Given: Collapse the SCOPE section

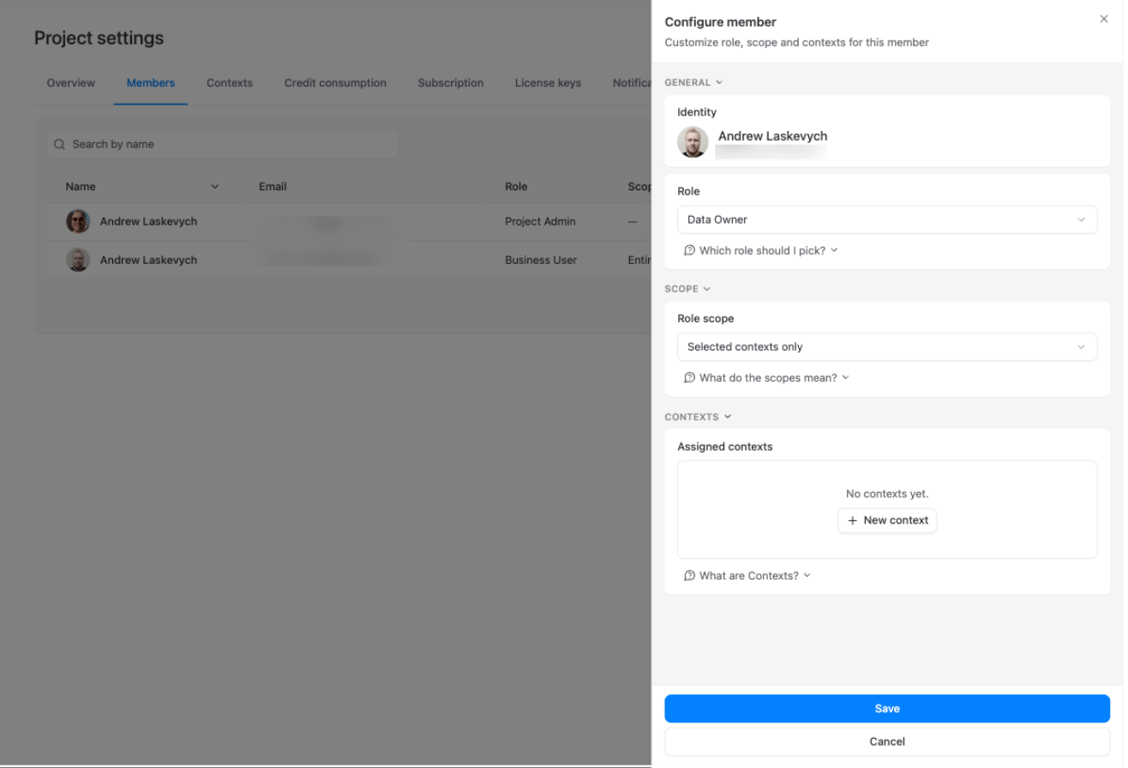Looking at the screenshot, I should (x=687, y=289).
